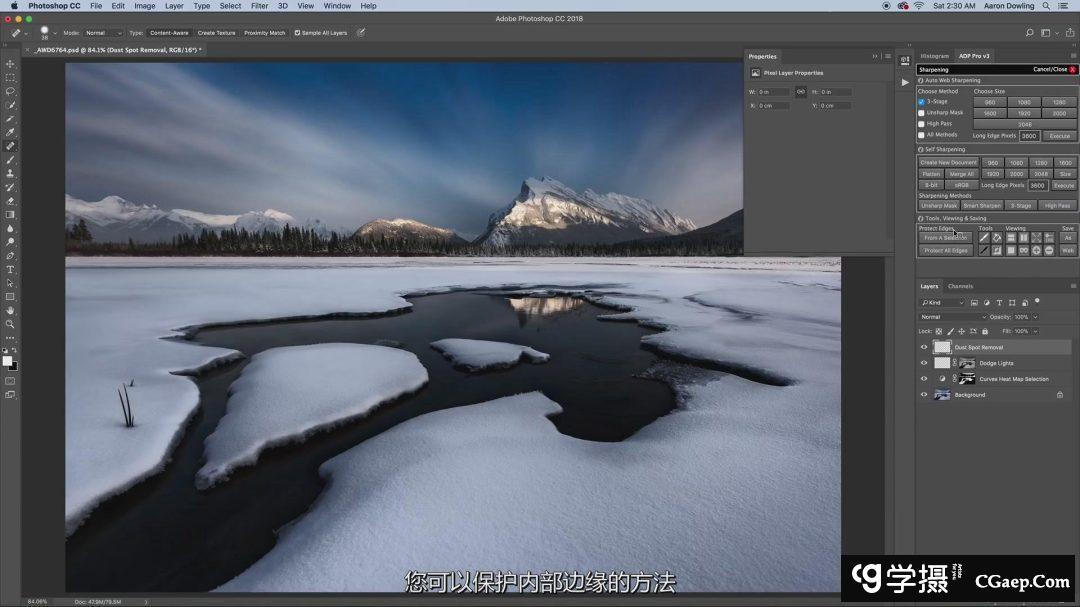
Task: Click the Protect All Edges button
Action: point(945,250)
